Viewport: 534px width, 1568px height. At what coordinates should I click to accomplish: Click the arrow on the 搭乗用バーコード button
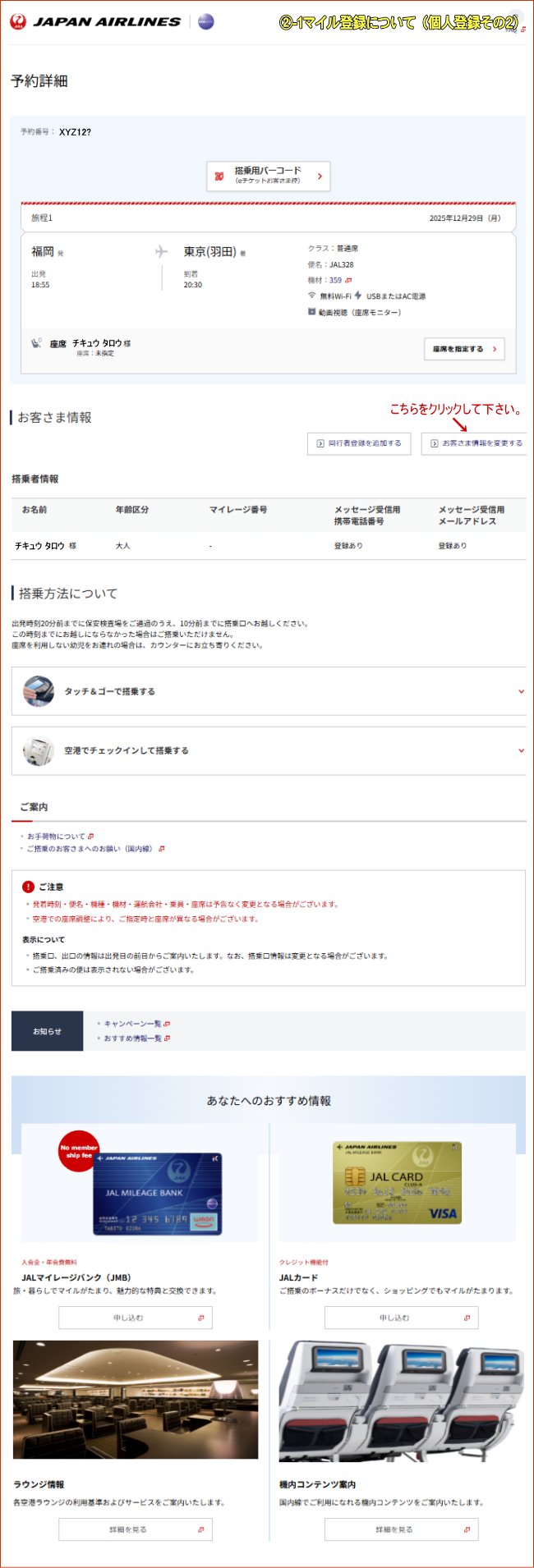(x=320, y=176)
